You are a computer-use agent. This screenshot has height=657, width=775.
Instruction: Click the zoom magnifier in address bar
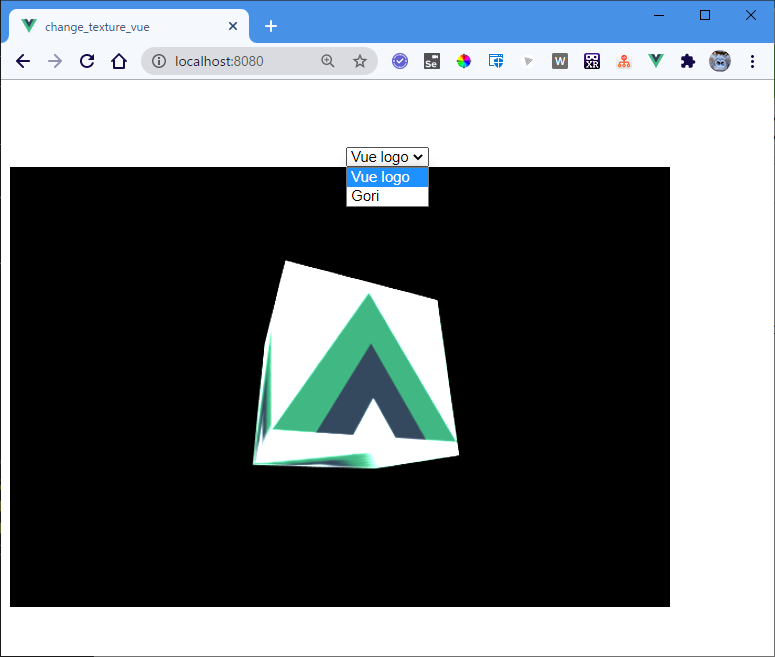[328, 61]
